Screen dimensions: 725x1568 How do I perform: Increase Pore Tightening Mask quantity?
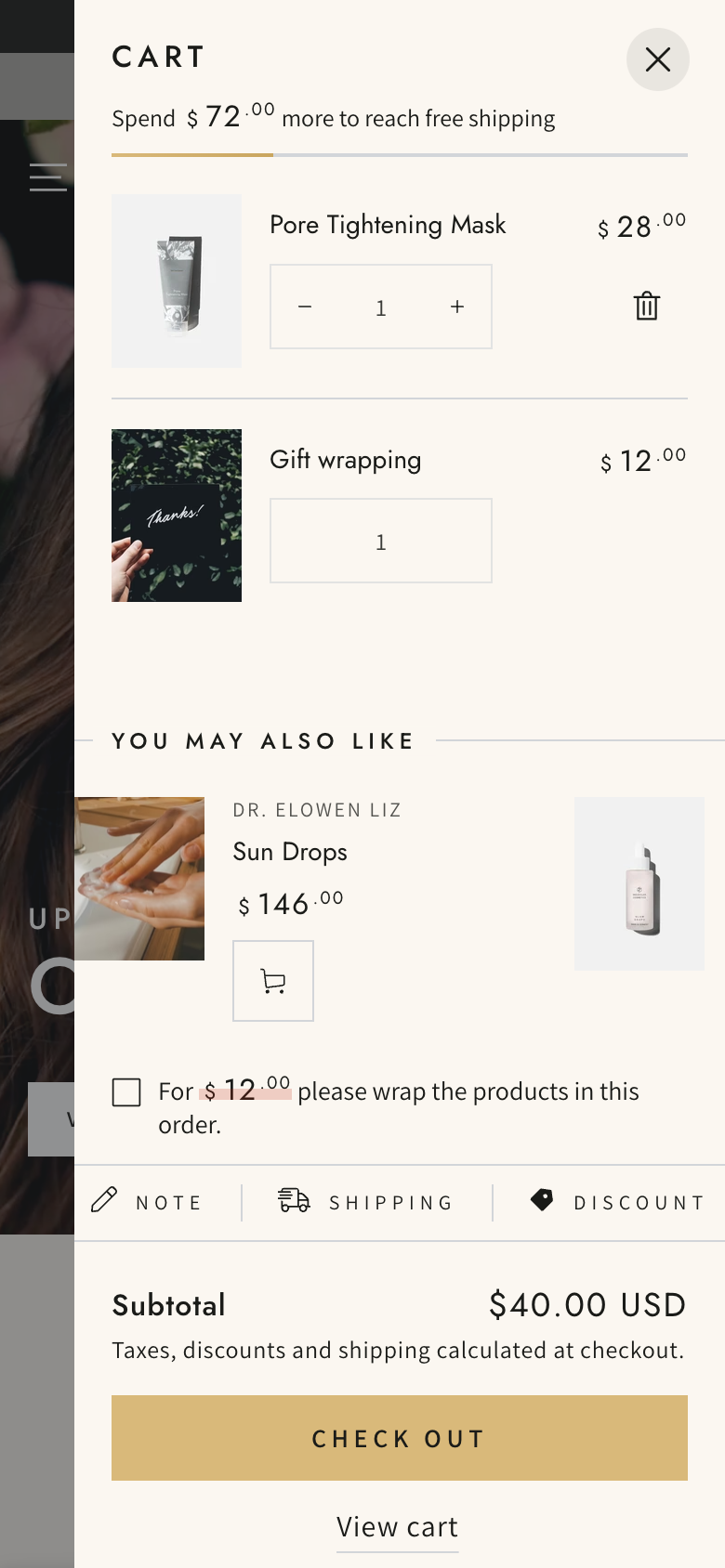tap(457, 307)
